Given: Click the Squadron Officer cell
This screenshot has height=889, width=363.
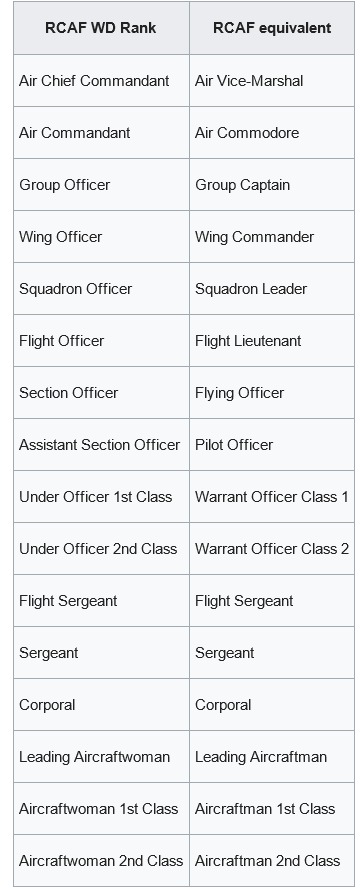Looking at the screenshot, I should pos(101,289).
